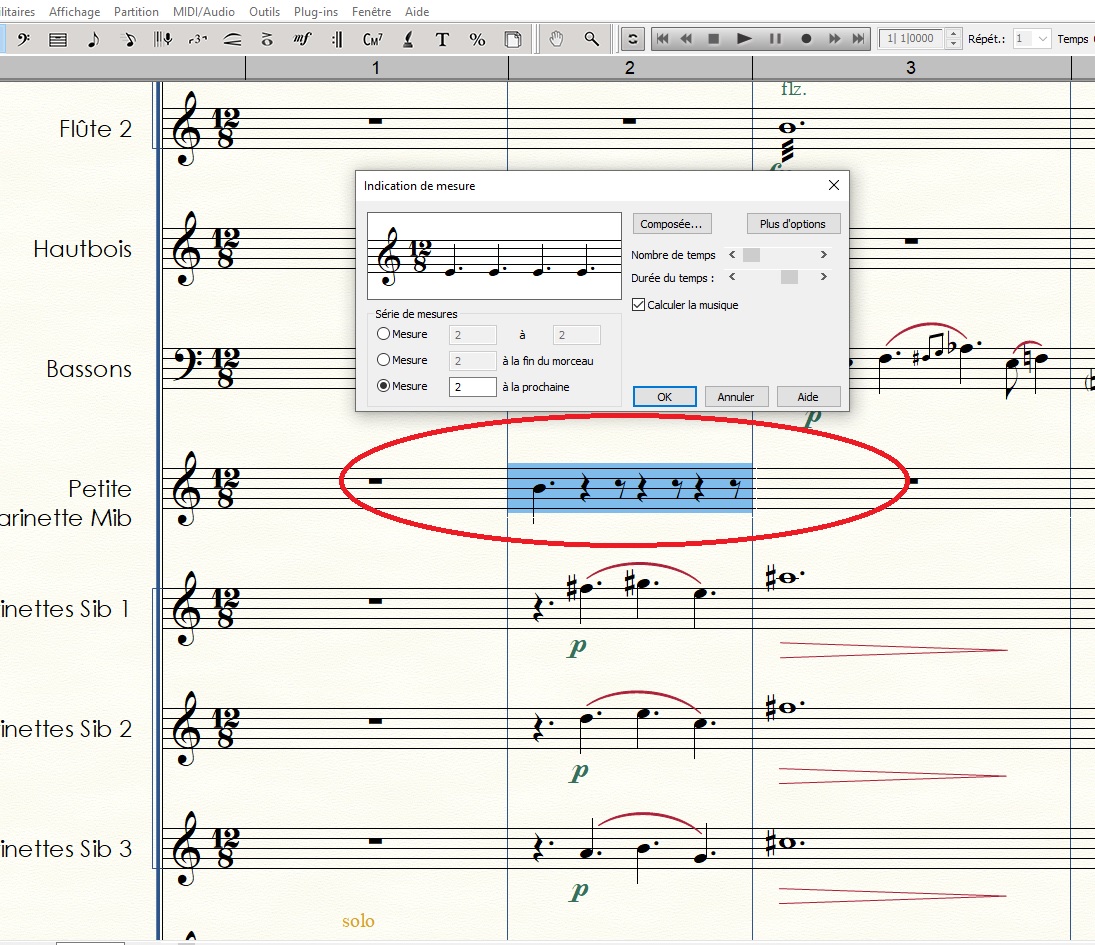The height and width of the screenshot is (945, 1095).
Task: Uncheck Calculer la musique checkbox
Action: pos(640,305)
